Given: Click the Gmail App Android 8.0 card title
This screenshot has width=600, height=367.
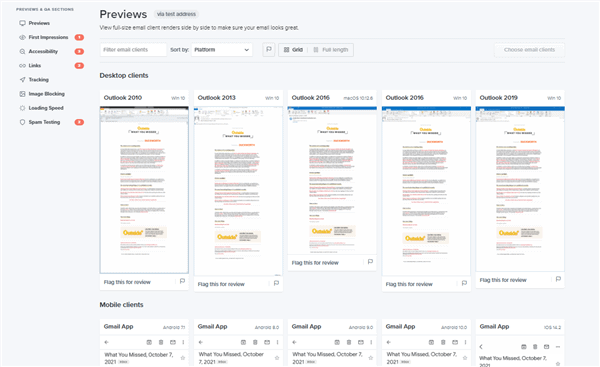Looking at the screenshot, I should [212, 326].
